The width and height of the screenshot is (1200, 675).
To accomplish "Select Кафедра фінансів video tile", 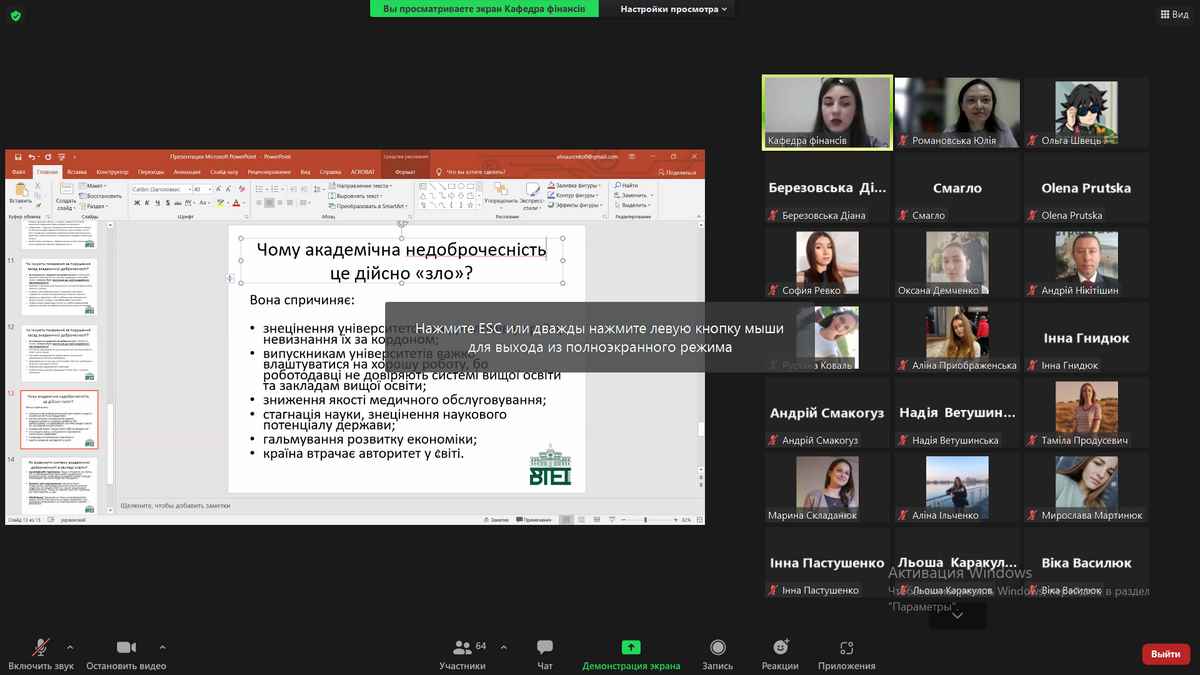I will [x=828, y=112].
